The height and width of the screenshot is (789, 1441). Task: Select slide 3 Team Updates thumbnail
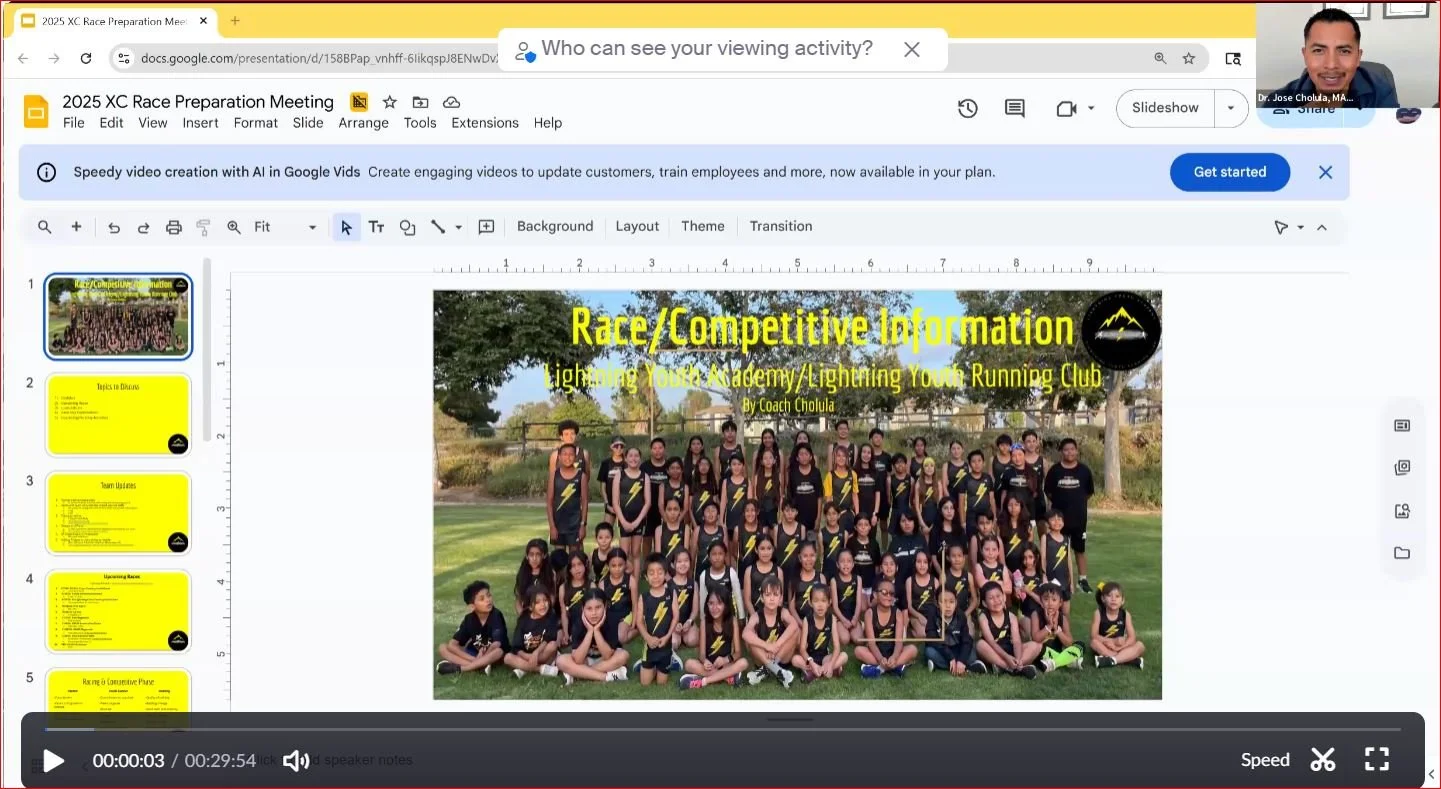pos(118,513)
